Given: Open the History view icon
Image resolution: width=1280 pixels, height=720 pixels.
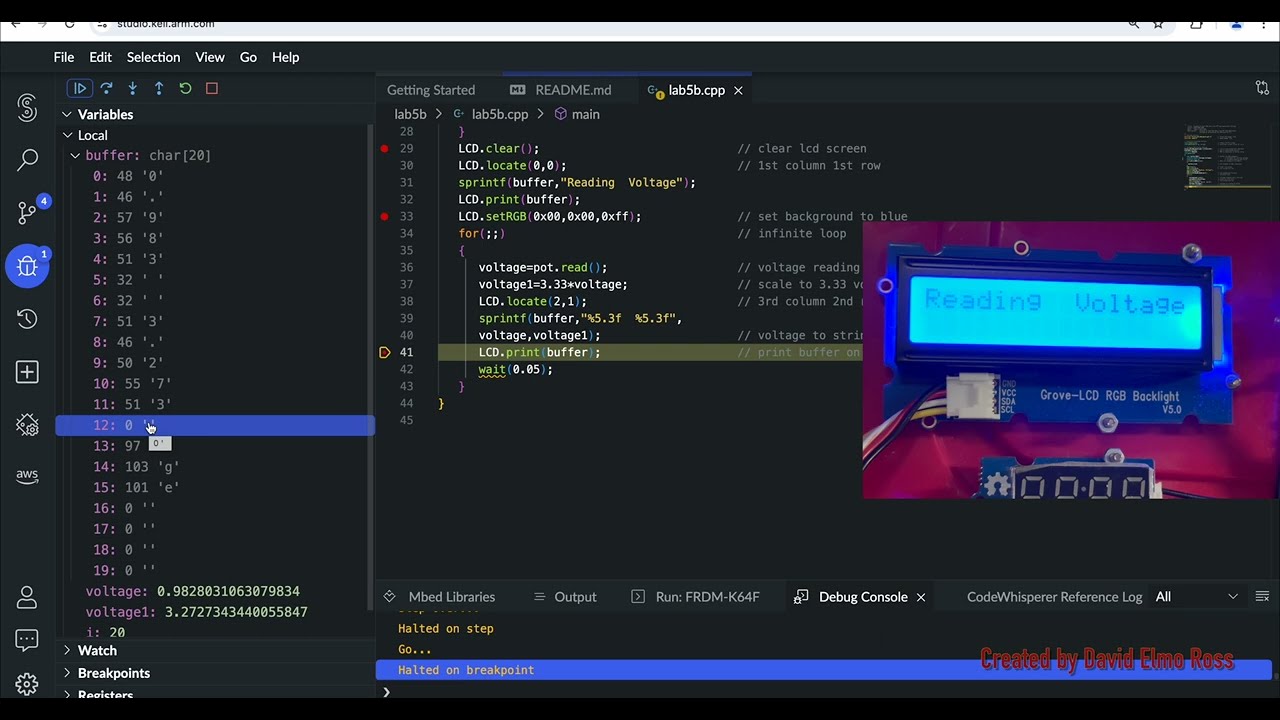Looking at the screenshot, I should click(27, 319).
